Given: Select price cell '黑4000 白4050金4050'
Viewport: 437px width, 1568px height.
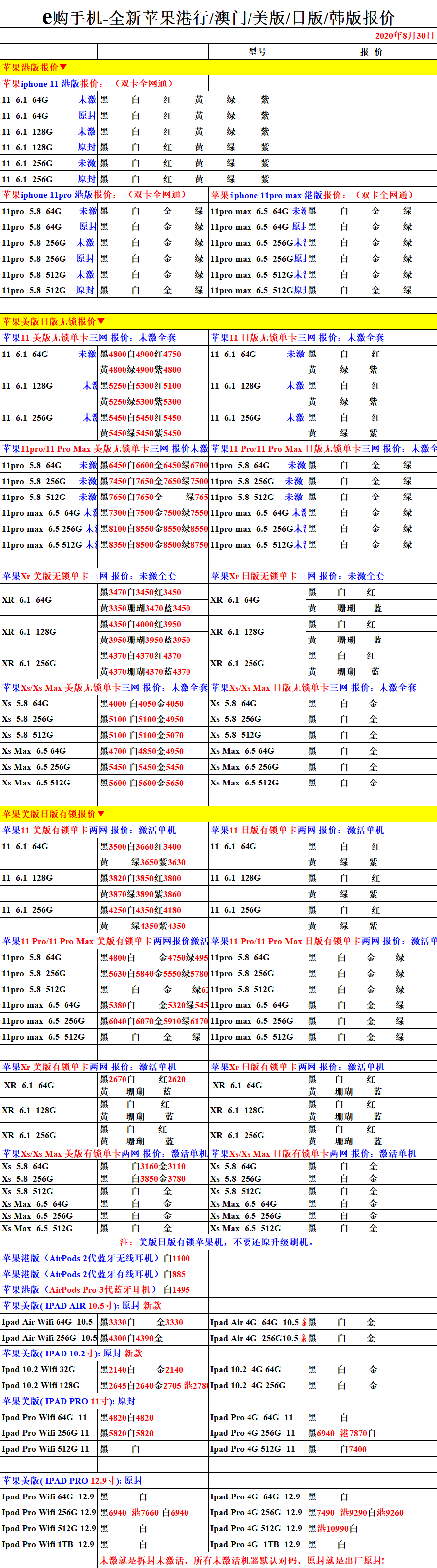Looking at the screenshot, I should tap(153, 703).
